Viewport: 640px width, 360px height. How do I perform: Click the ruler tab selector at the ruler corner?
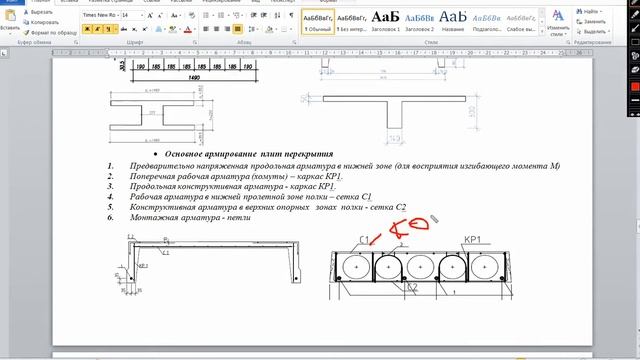[4, 53]
